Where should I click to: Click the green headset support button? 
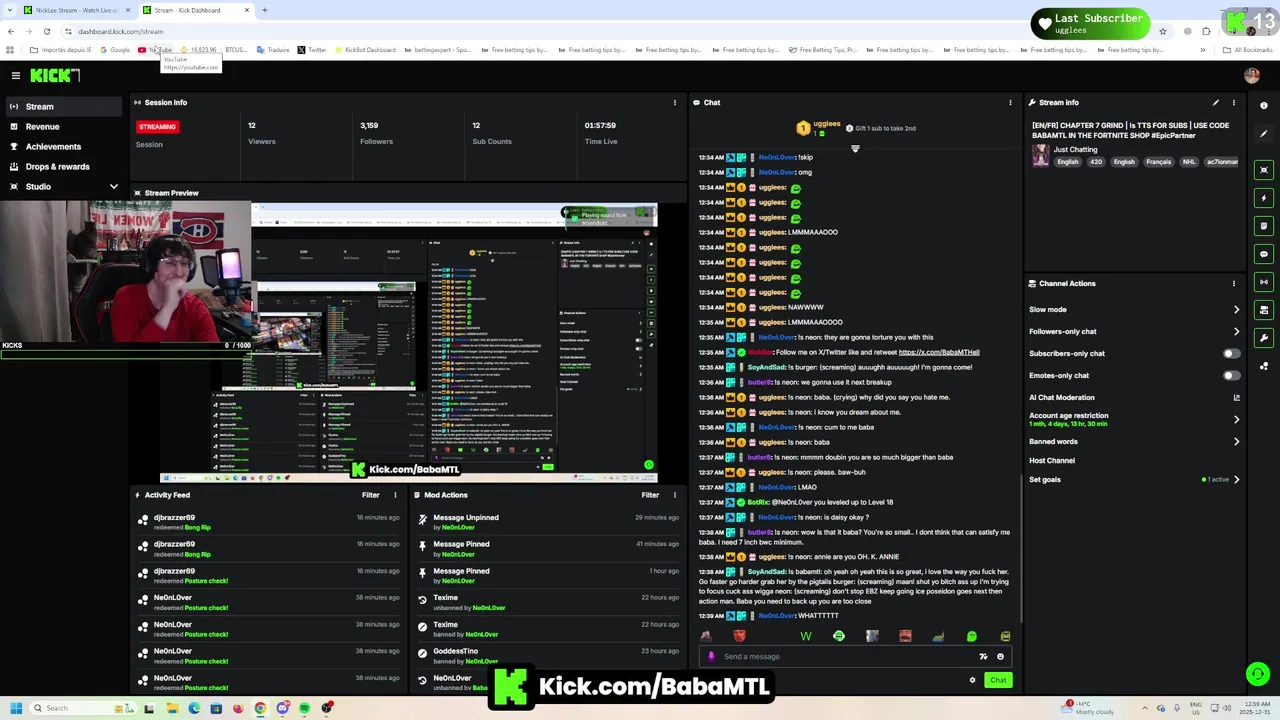[x=1257, y=675]
